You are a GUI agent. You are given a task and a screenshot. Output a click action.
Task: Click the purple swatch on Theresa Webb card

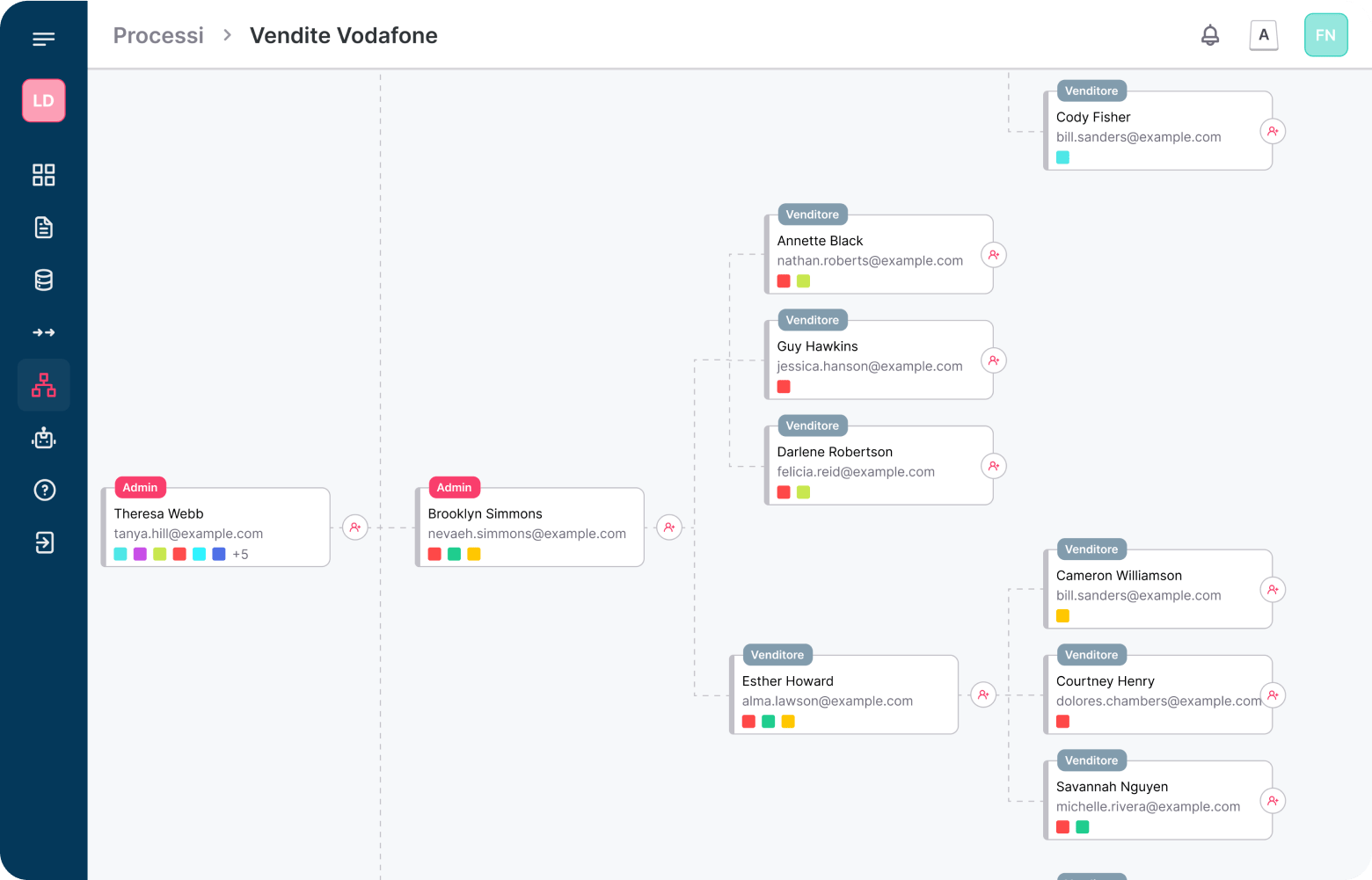coord(140,554)
